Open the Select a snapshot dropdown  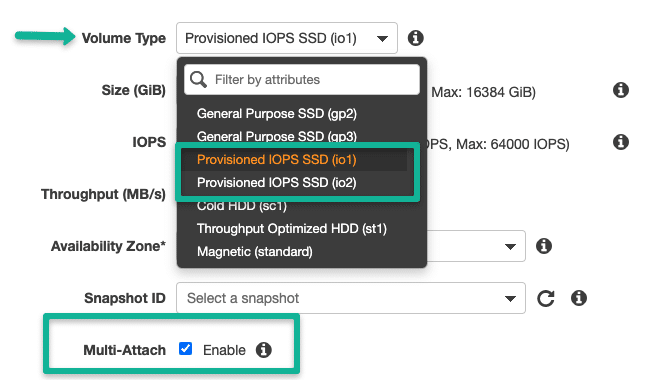click(x=351, y=298)
